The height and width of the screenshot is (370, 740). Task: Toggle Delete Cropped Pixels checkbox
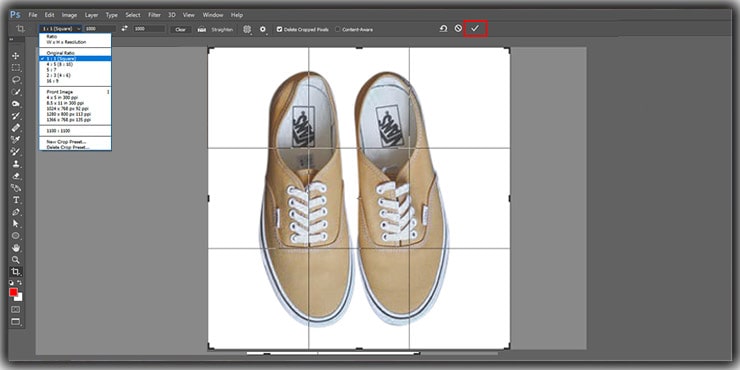(x=279, y=29)
